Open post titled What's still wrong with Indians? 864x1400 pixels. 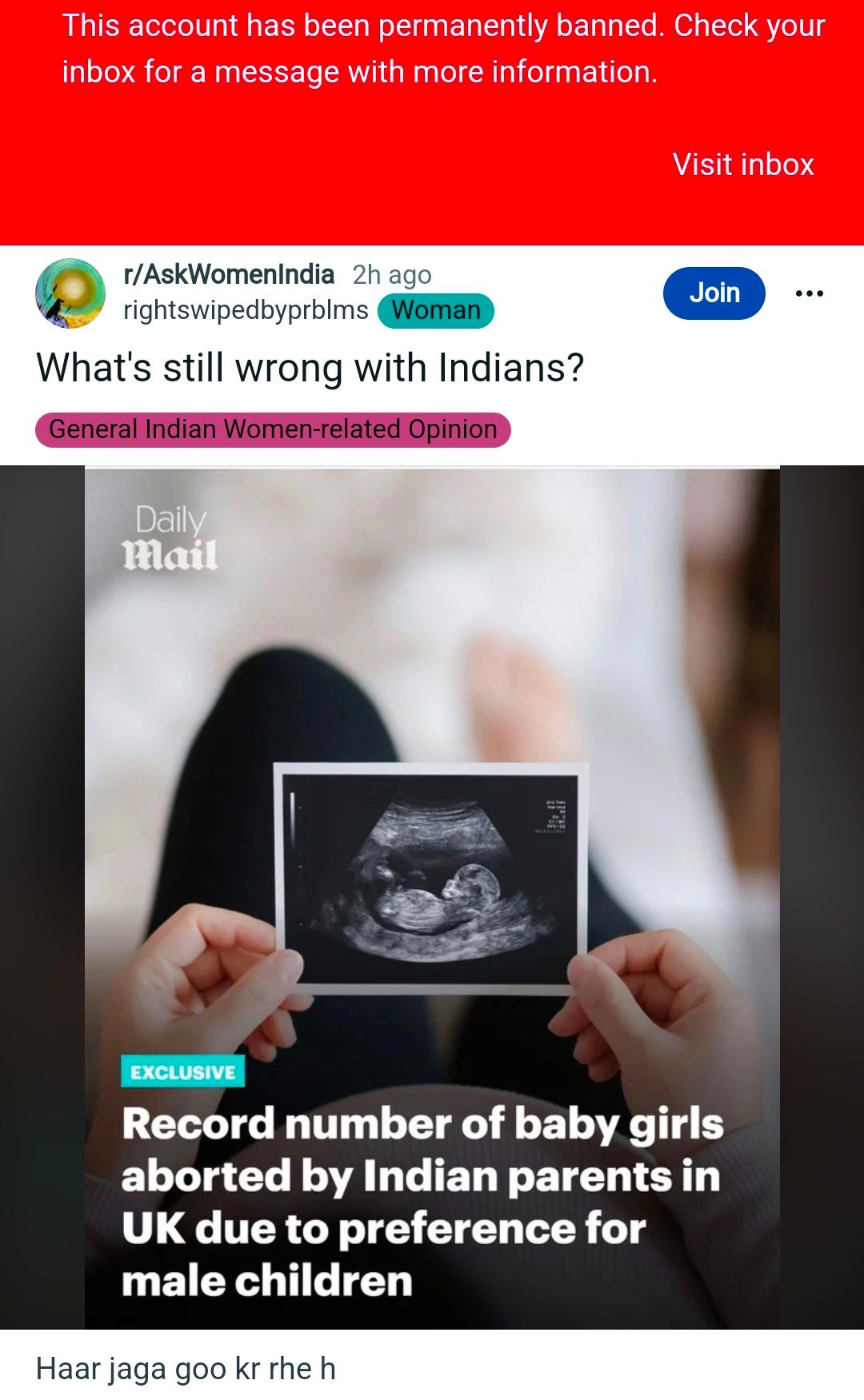click(x=310, y=369)
